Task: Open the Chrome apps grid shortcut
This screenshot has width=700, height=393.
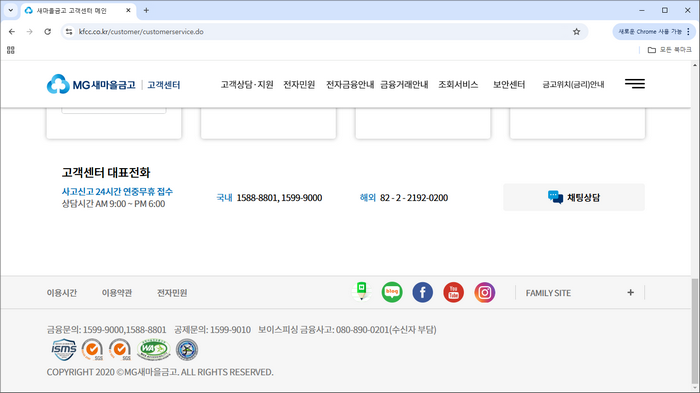Action: coord(11,50)
